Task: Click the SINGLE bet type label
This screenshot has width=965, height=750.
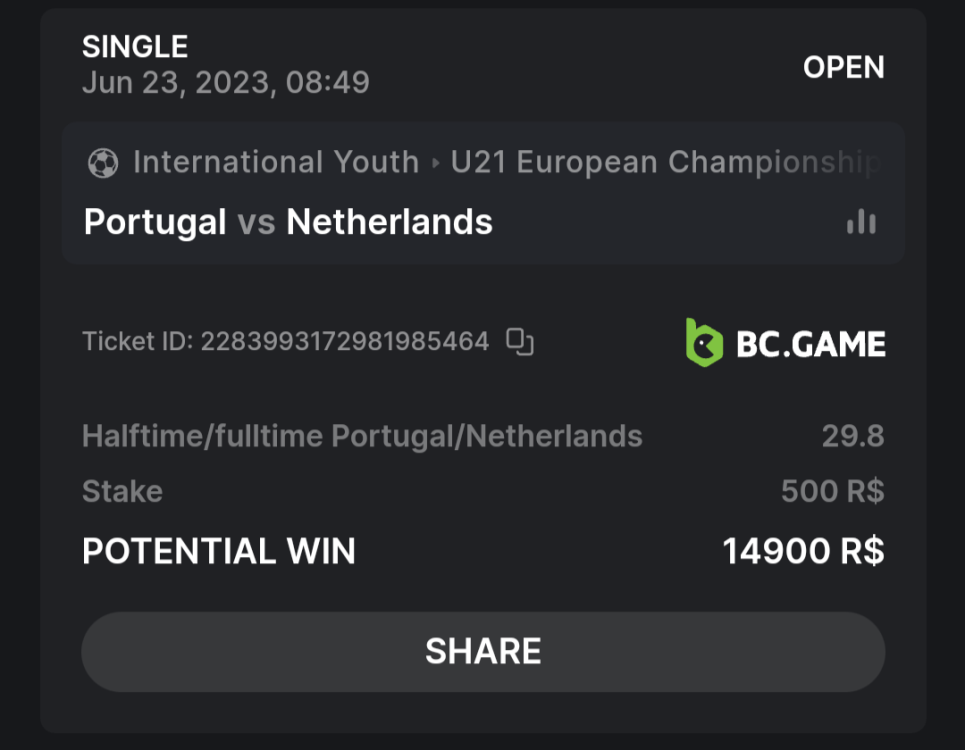Action: (135, 47)
